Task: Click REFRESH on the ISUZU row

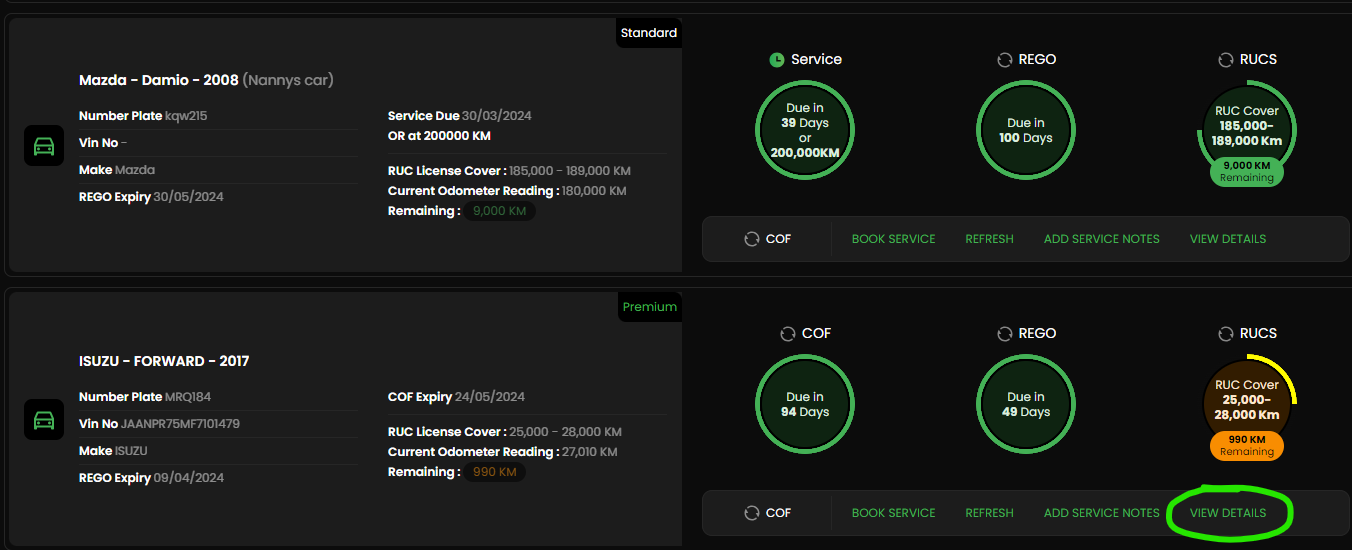Action: point(989,513)
